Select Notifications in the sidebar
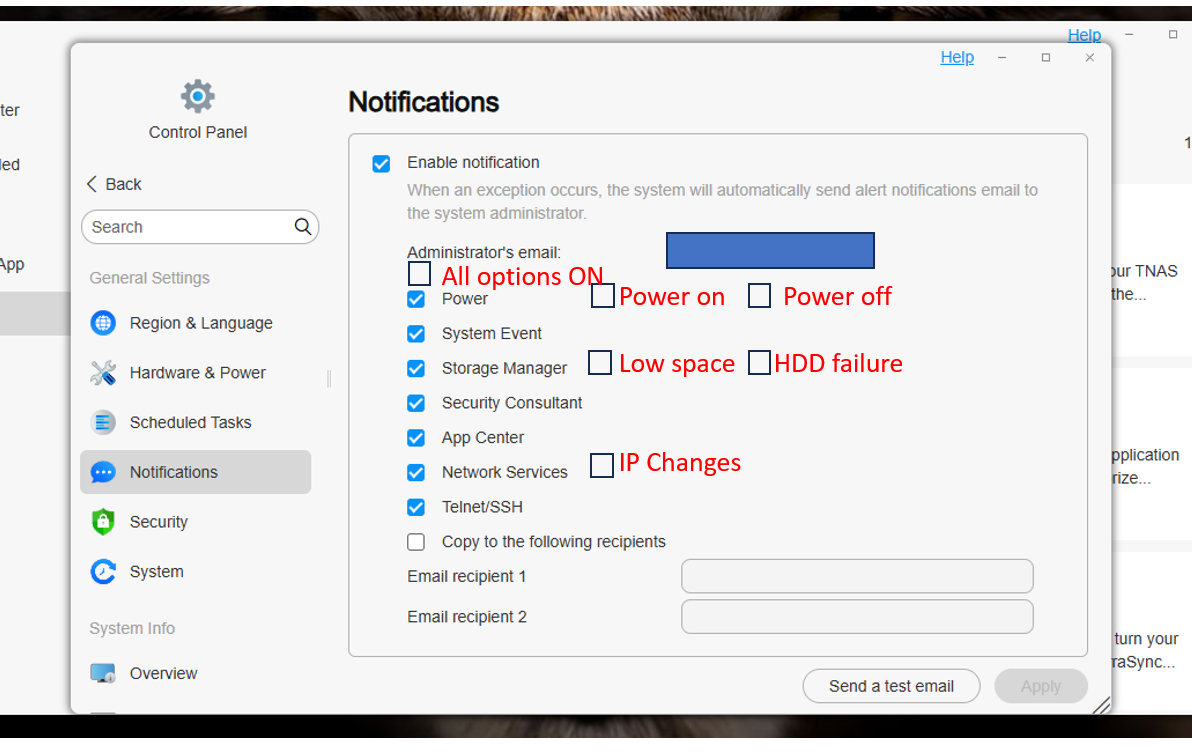 195,472
